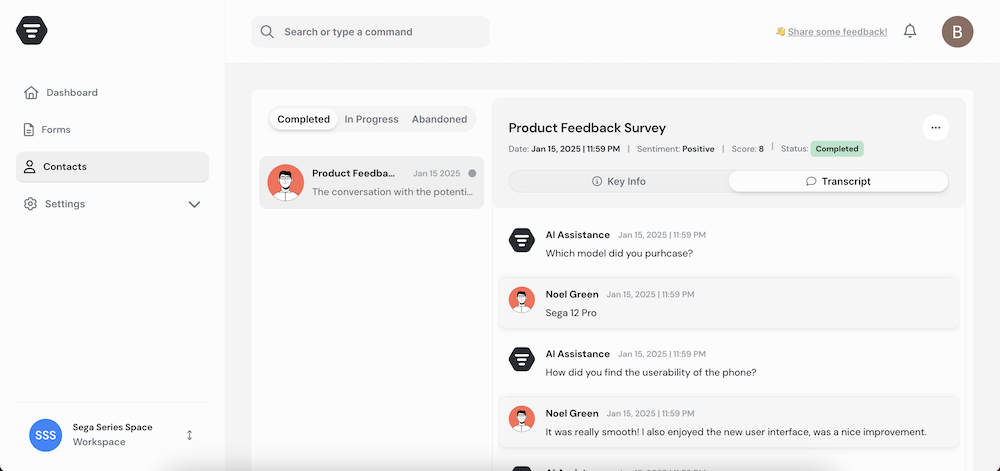
Task: Select the Contacts person icon
Action: click(30, 167)
